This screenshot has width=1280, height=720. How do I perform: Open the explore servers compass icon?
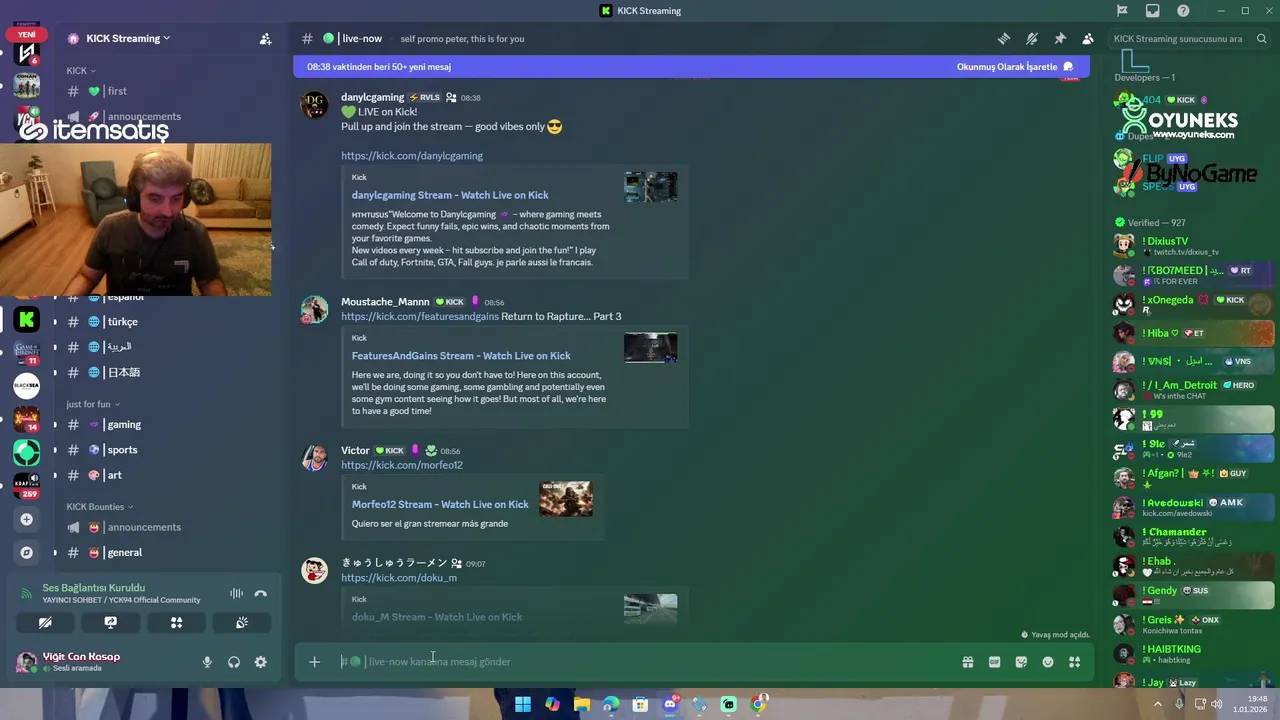pos(27,552)
